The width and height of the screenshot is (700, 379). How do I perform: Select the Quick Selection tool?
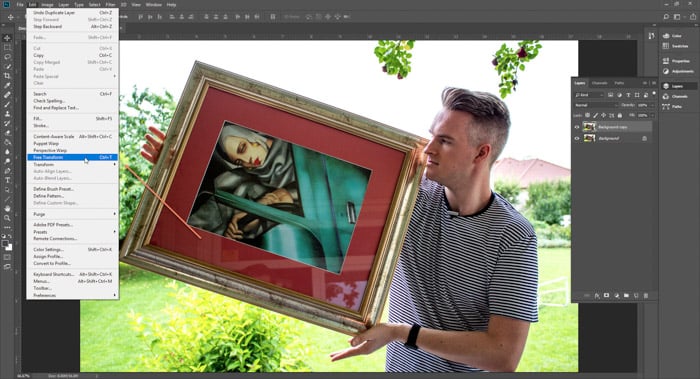tap(7, 67)
